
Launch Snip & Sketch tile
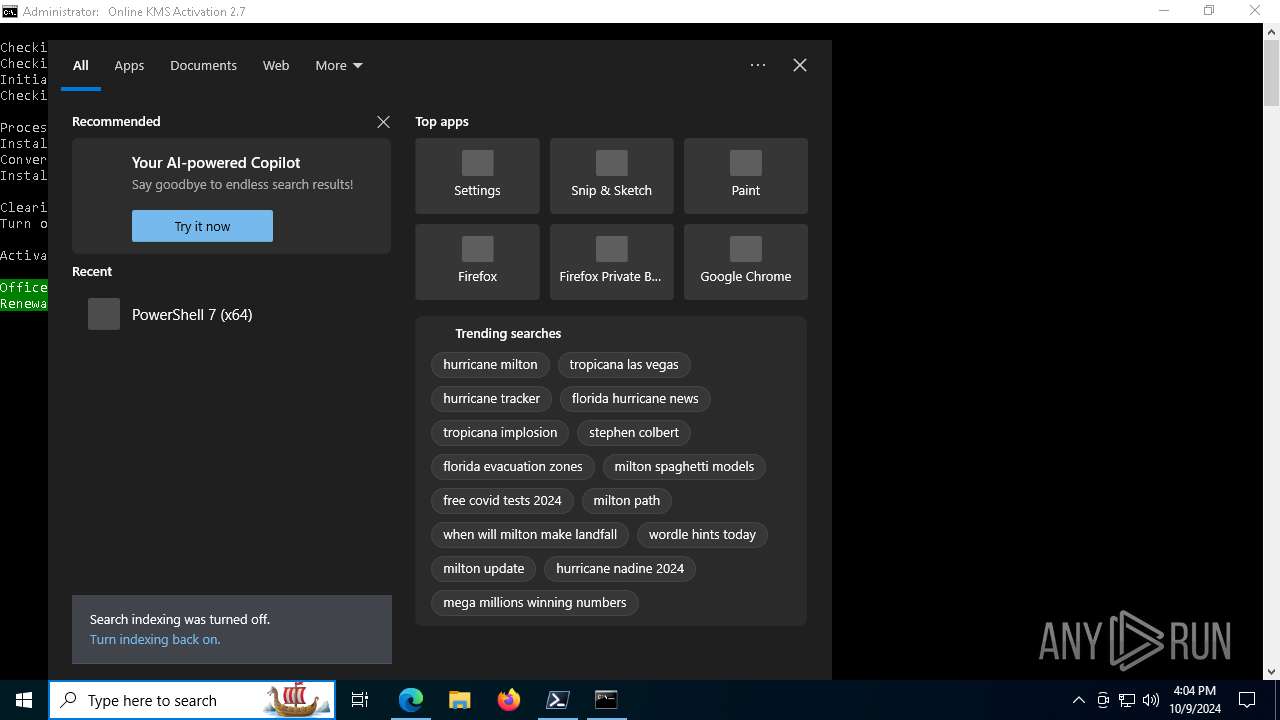(611, 176)
